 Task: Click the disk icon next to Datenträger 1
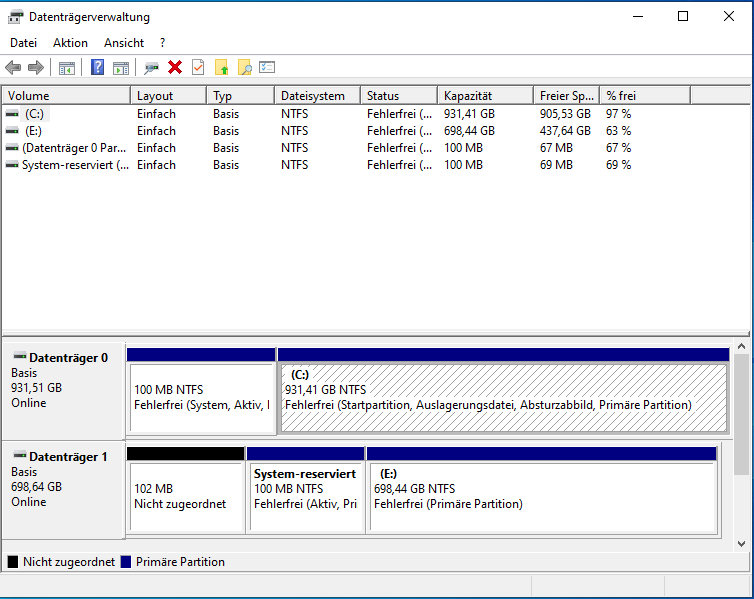click(x=20, y=455)
